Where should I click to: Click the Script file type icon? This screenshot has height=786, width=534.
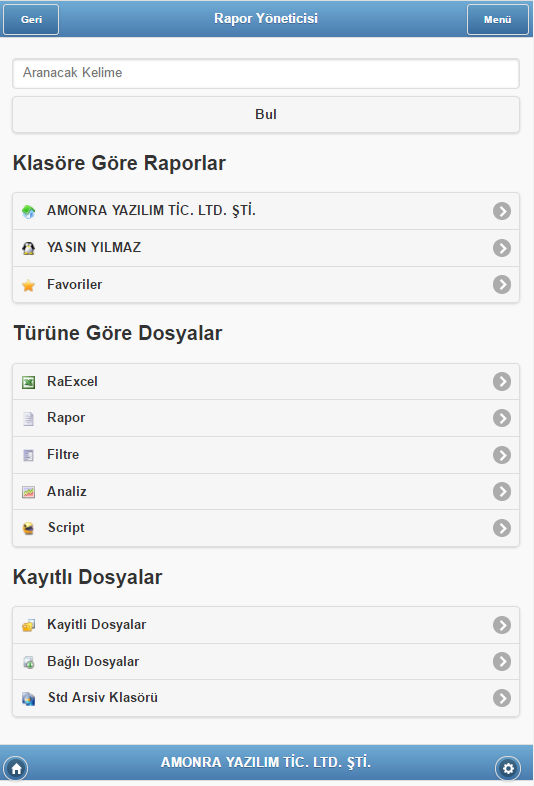(x=29, y=528)
